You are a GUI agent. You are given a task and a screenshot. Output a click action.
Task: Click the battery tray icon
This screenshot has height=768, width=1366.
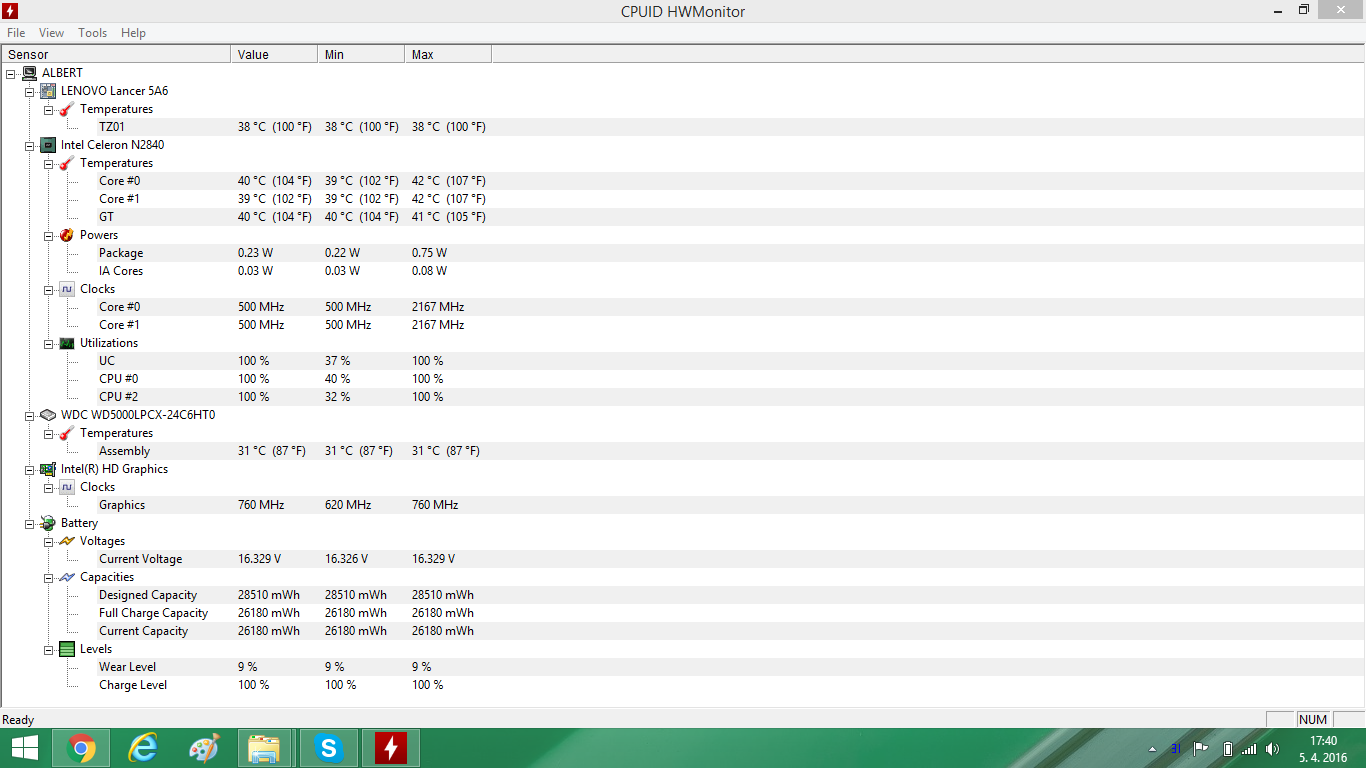[1228, 749]
